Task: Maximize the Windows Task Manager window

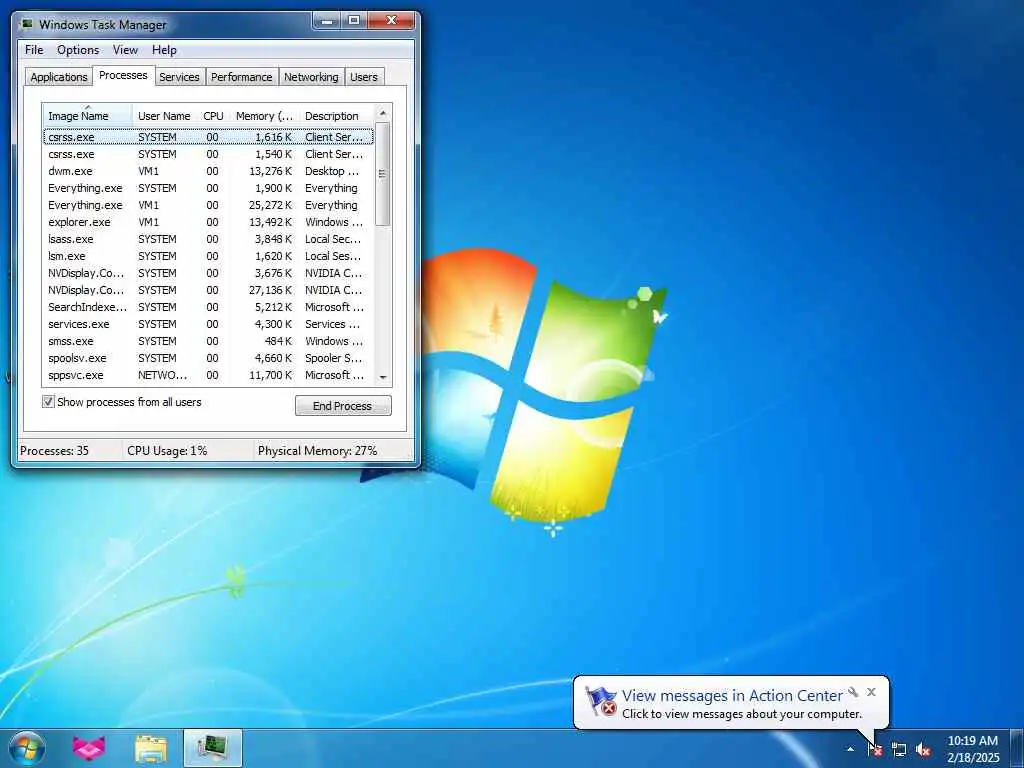Action: click(353, 21)
